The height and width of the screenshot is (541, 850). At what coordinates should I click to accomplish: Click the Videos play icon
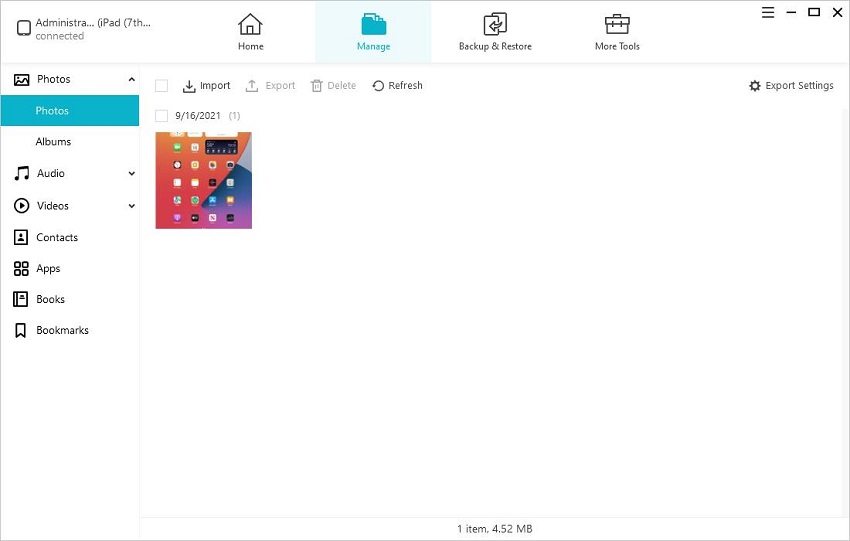coord(22,206)
